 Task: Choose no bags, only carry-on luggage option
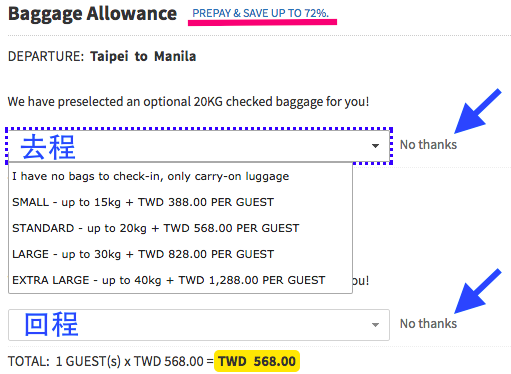point(180,176)
